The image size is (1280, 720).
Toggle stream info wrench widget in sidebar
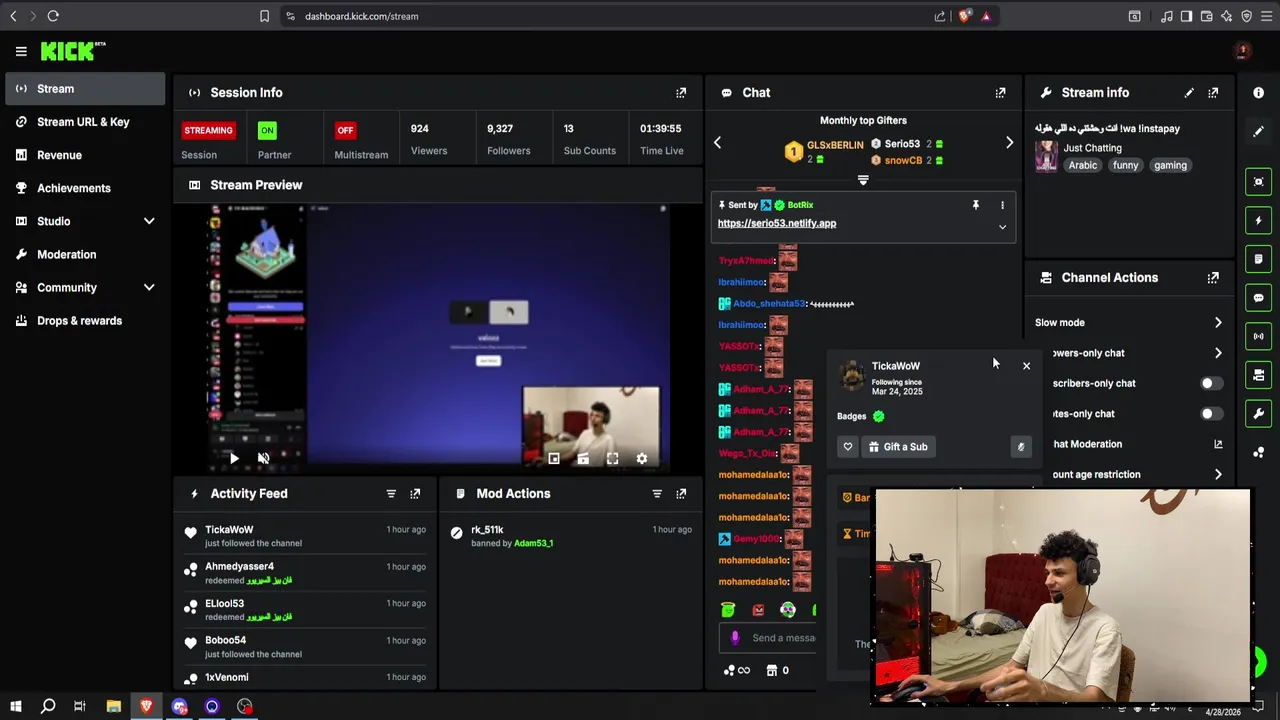(1258, 413)
